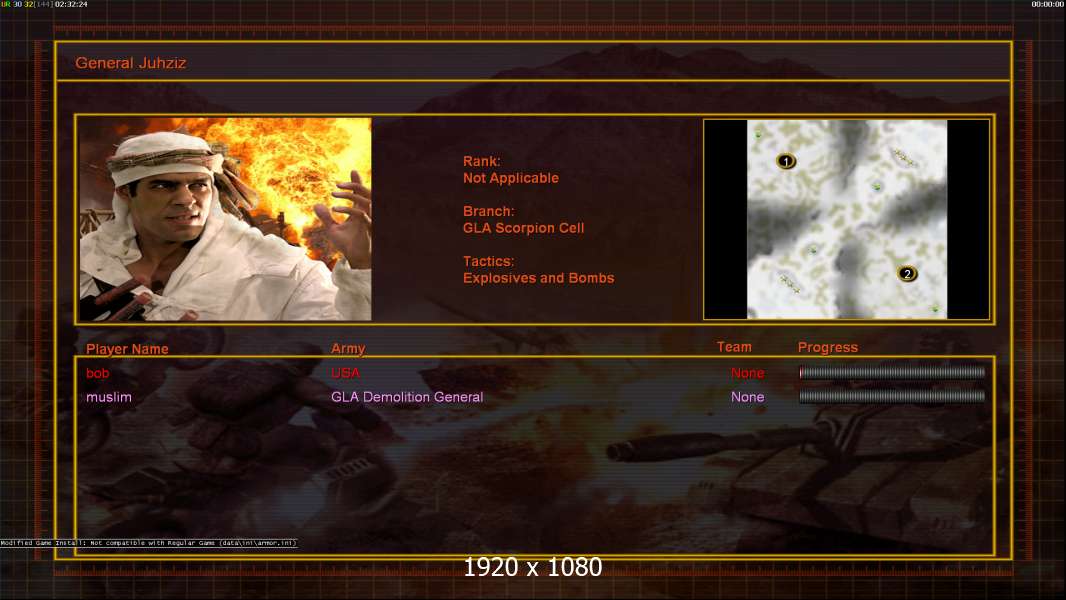
Task: Click player name 'bob'
Action: [x=97, y=373]
